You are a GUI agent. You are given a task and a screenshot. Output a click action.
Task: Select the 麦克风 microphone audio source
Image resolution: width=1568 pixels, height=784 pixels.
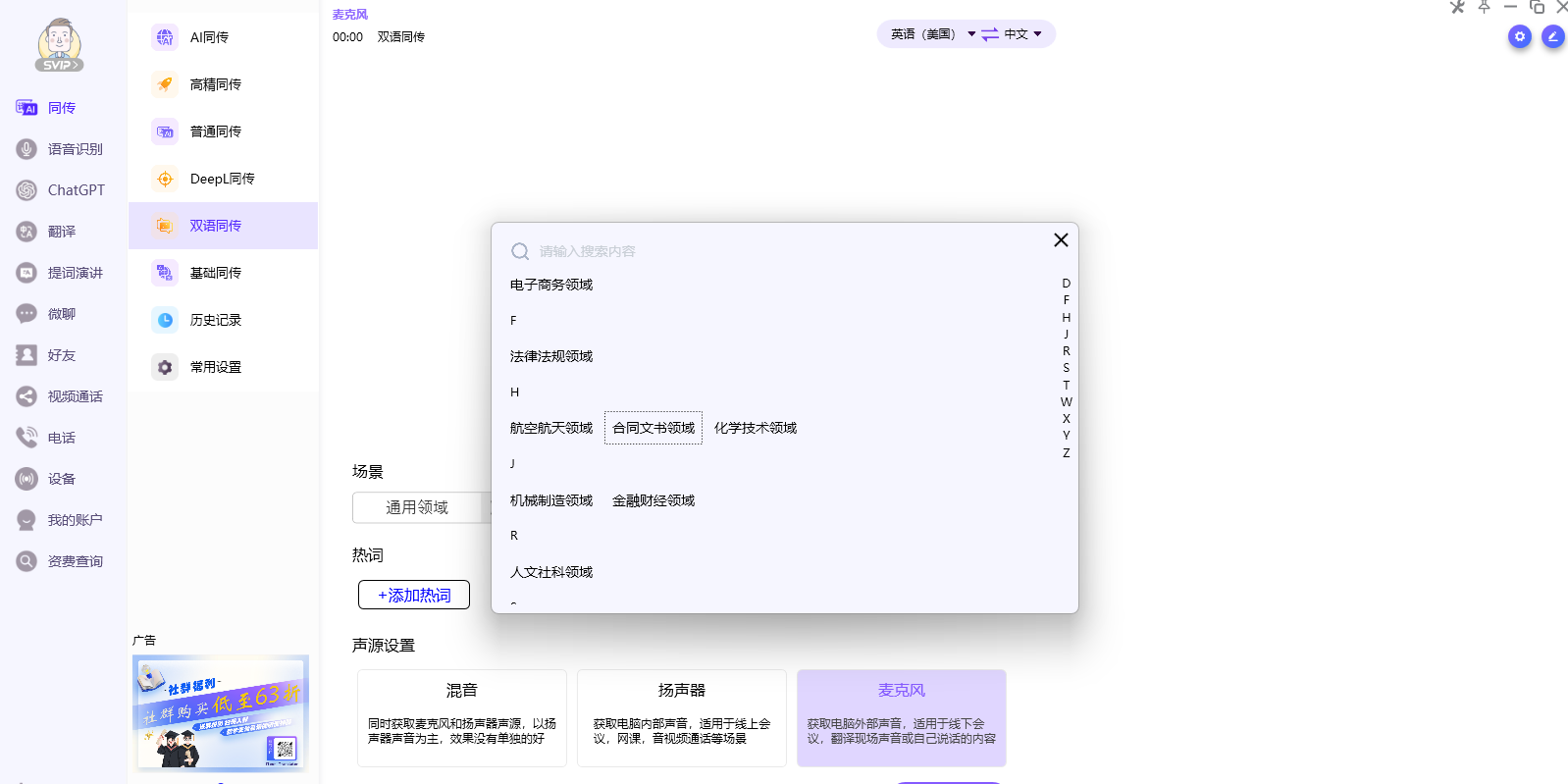coord(901,717)
